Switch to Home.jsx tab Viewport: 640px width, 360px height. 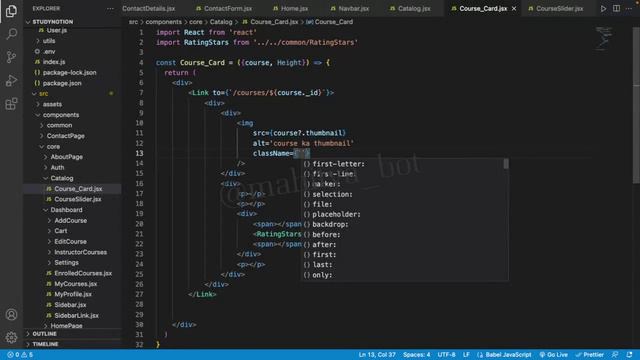[x=290, y=9]
